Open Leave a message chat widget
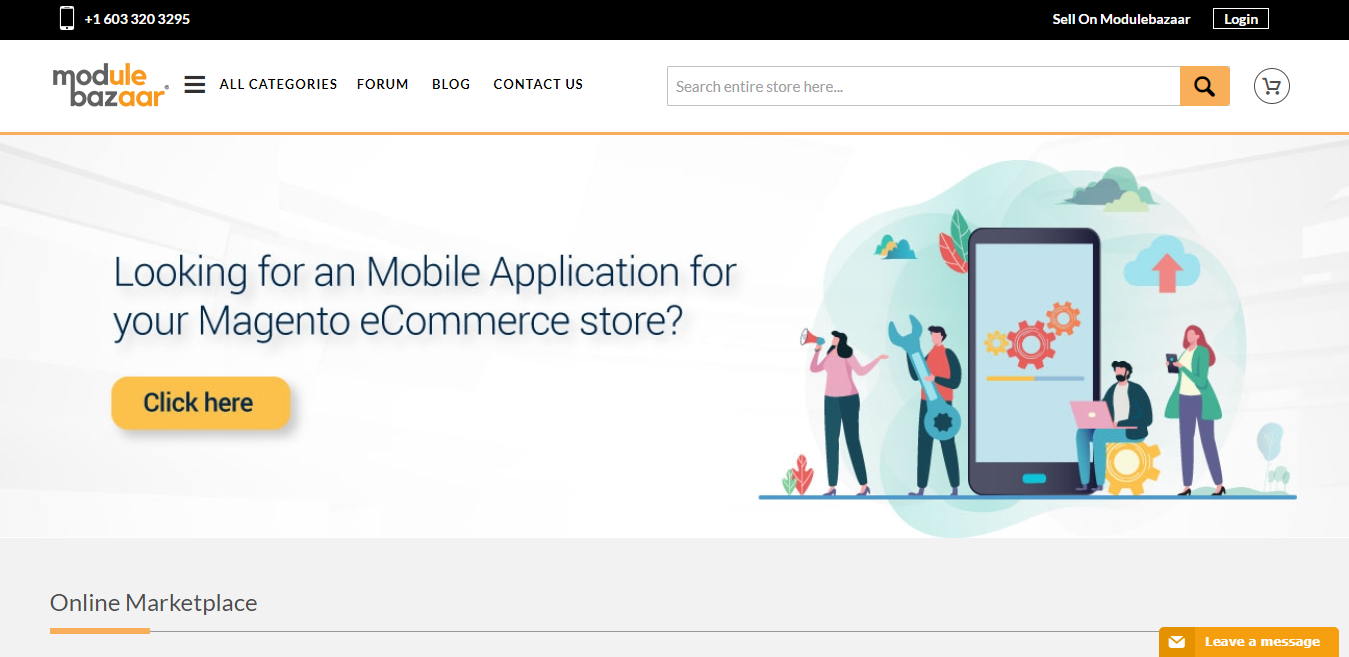Screen dimensions: 1349x657 coord(1249,642)
